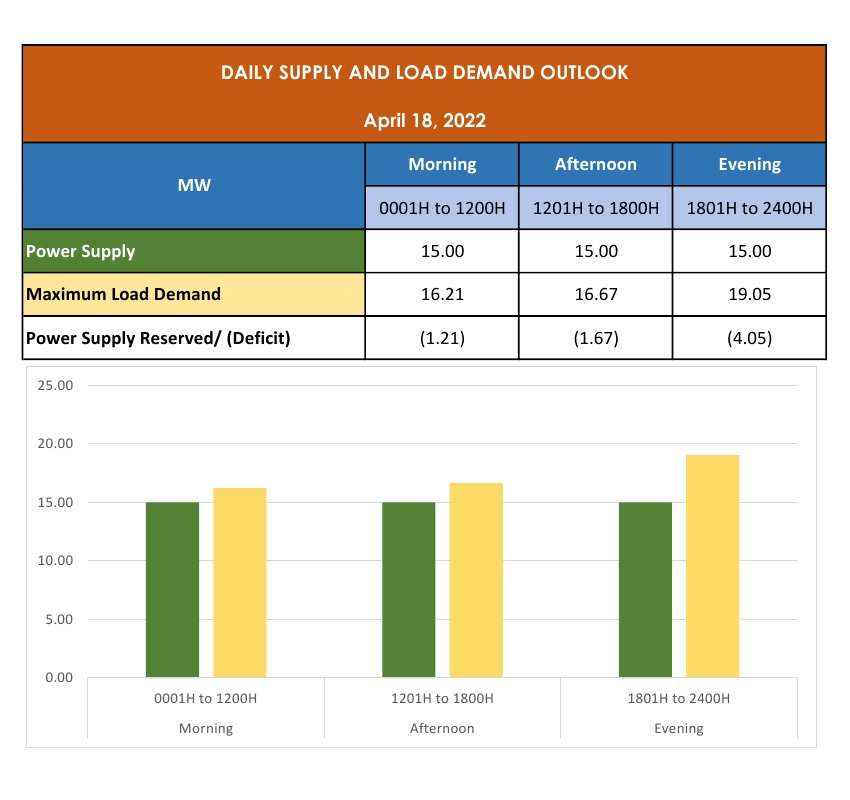Click the Morning green Power Supply bar
The image size is (850, 800).
coord(172,589)
